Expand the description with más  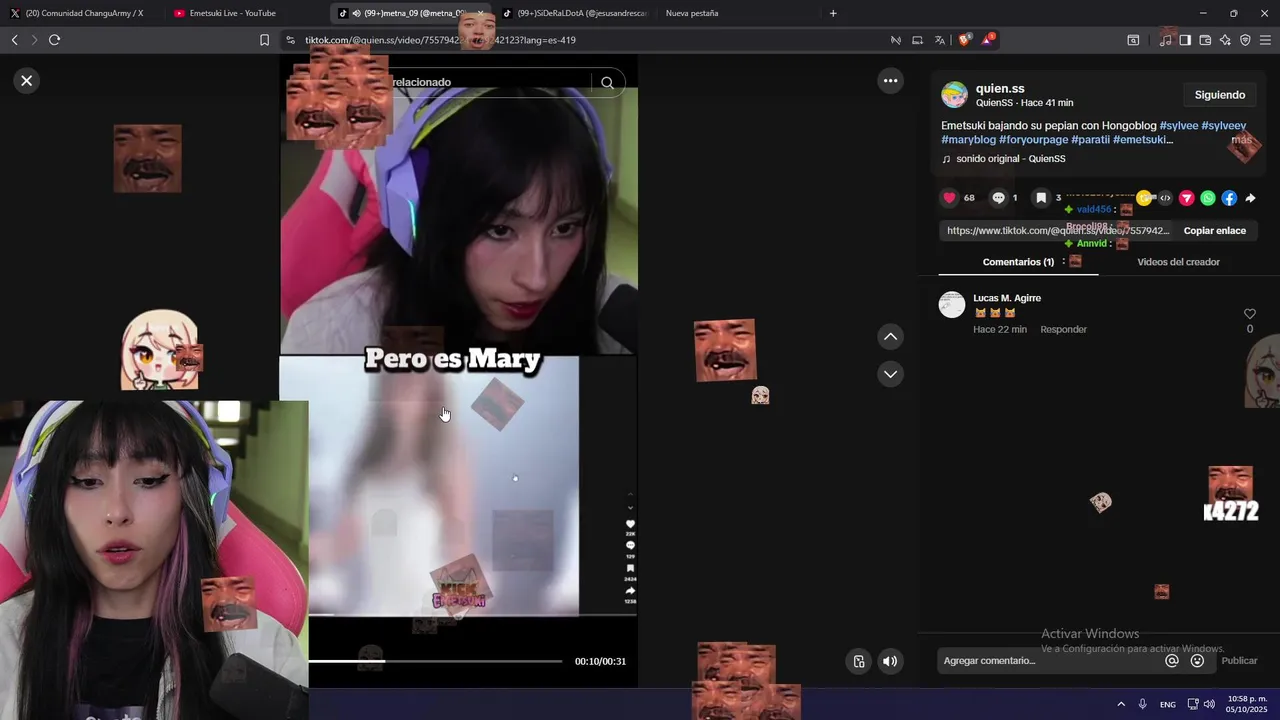click(x=1241, y=140)
